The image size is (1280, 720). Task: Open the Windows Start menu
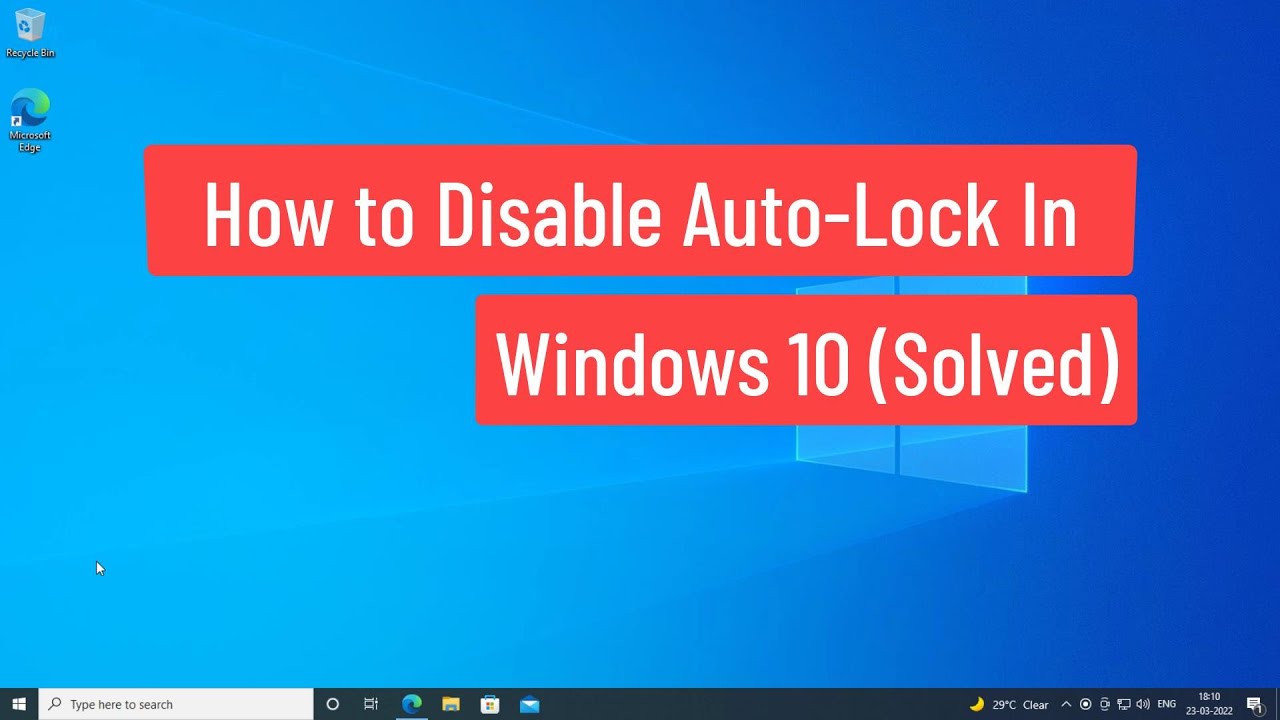[19, 704]
